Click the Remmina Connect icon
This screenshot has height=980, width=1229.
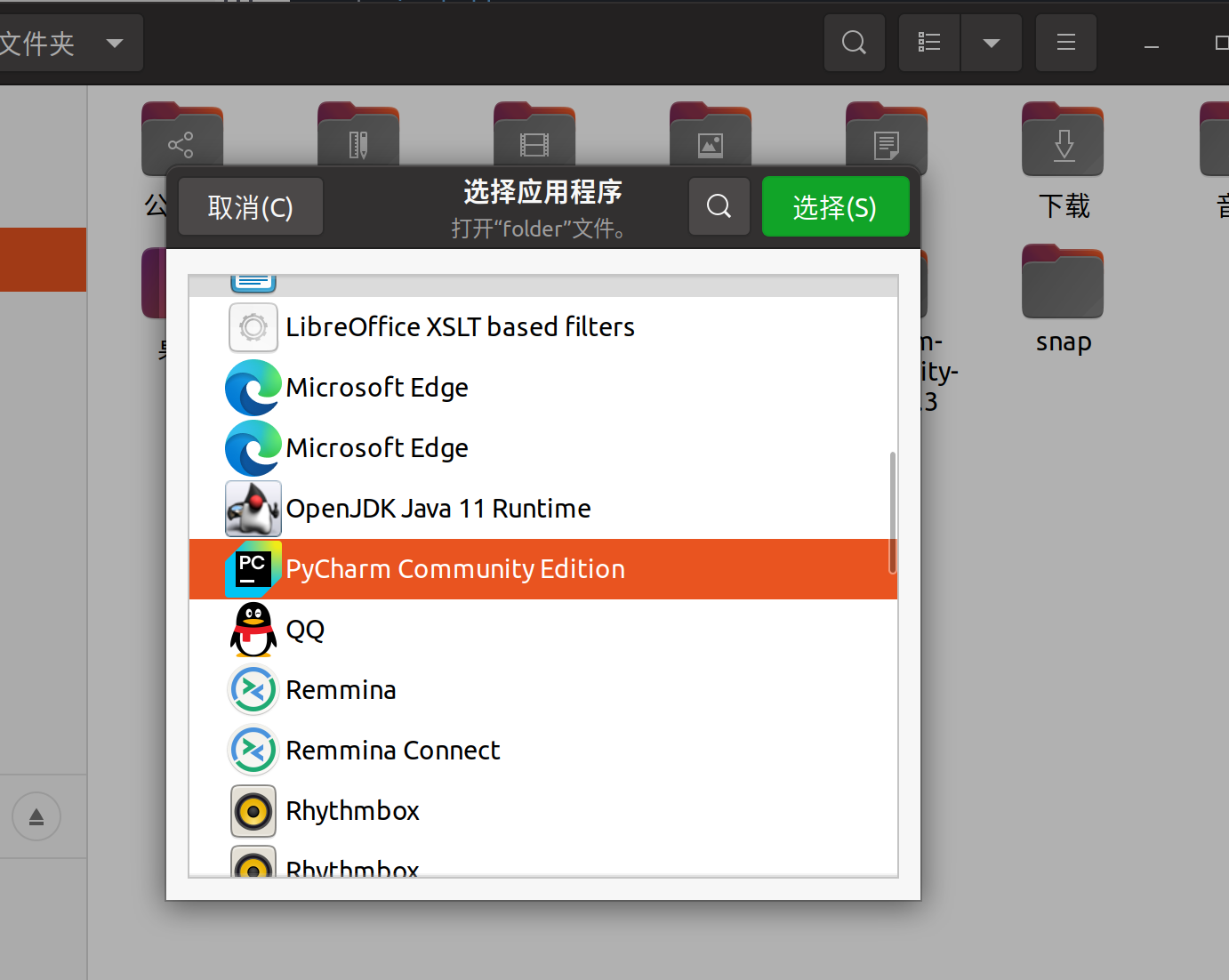[x=253, y=751]
